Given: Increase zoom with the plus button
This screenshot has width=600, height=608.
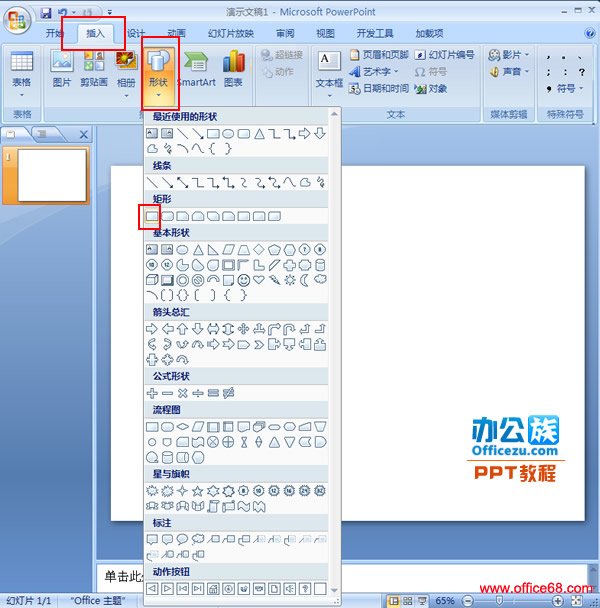Looking at the screenshot, I should [x=557, y=601].
